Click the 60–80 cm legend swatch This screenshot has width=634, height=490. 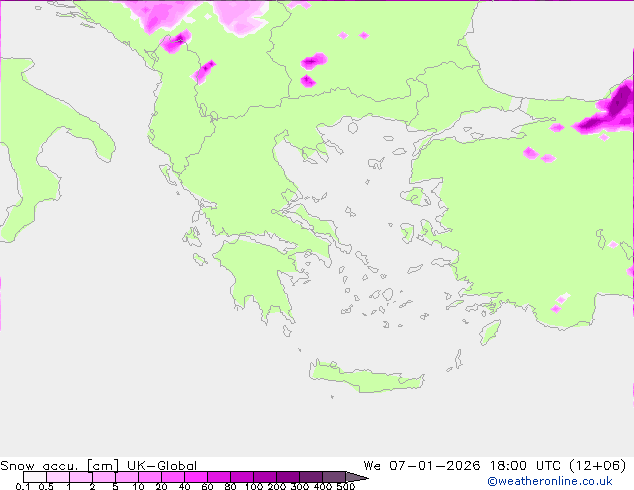pyautogui.click(x=219, y=477)
